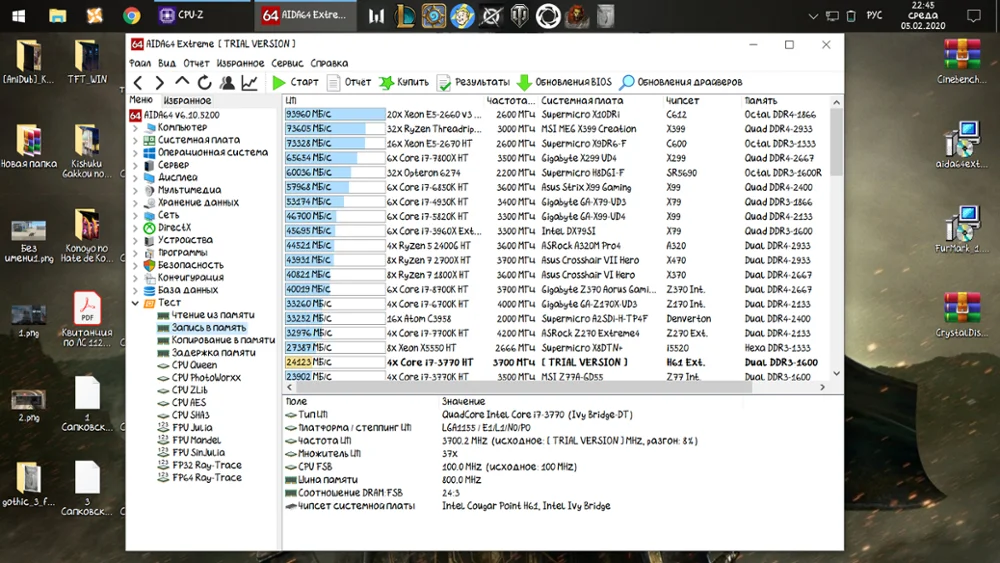This screenshot has width=1000, height=563.
Task: Select the FPU Mandel benchmark icon
Action: [163, 440]
